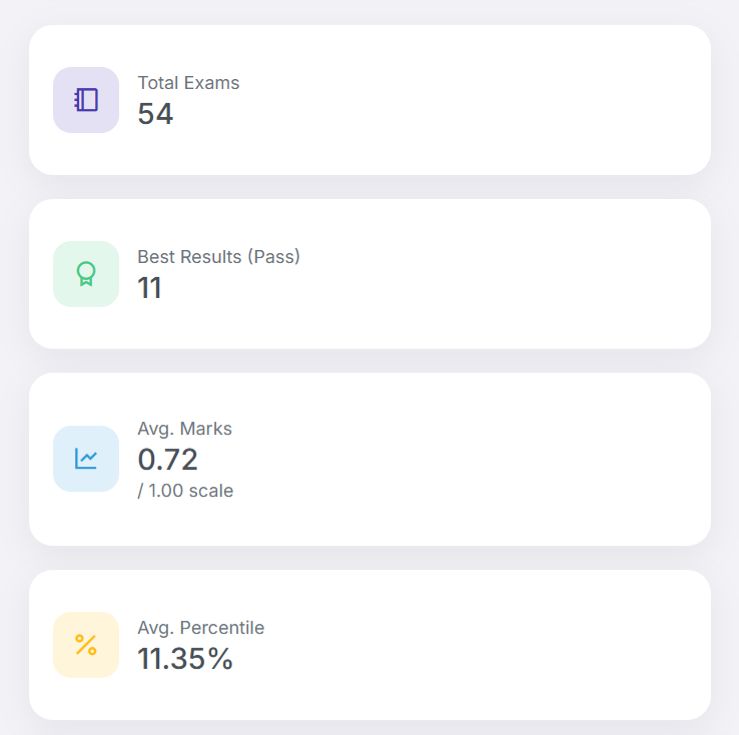Select the Avg. Marks label
Image resolution: width=739 pixels, height=735 pixels.
(184, 429)
